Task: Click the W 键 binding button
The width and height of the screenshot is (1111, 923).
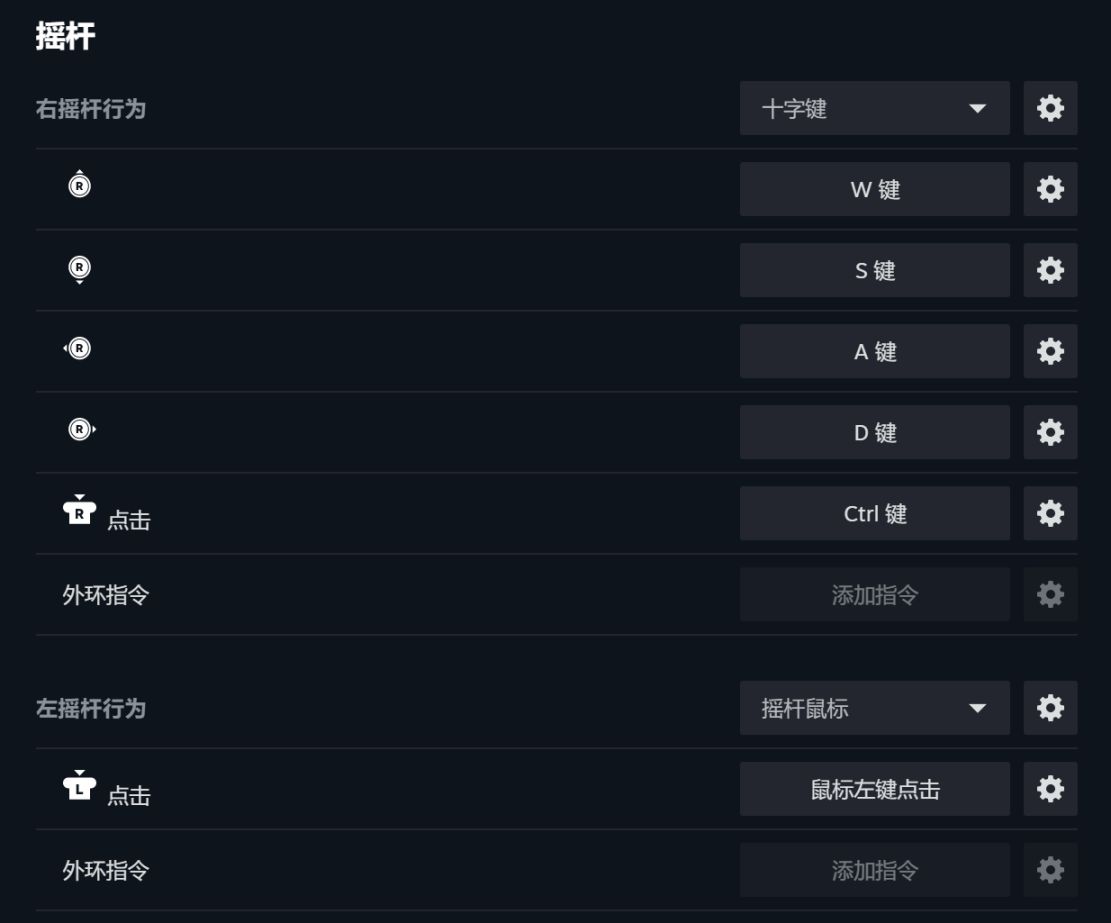Action: pos(874,189)
